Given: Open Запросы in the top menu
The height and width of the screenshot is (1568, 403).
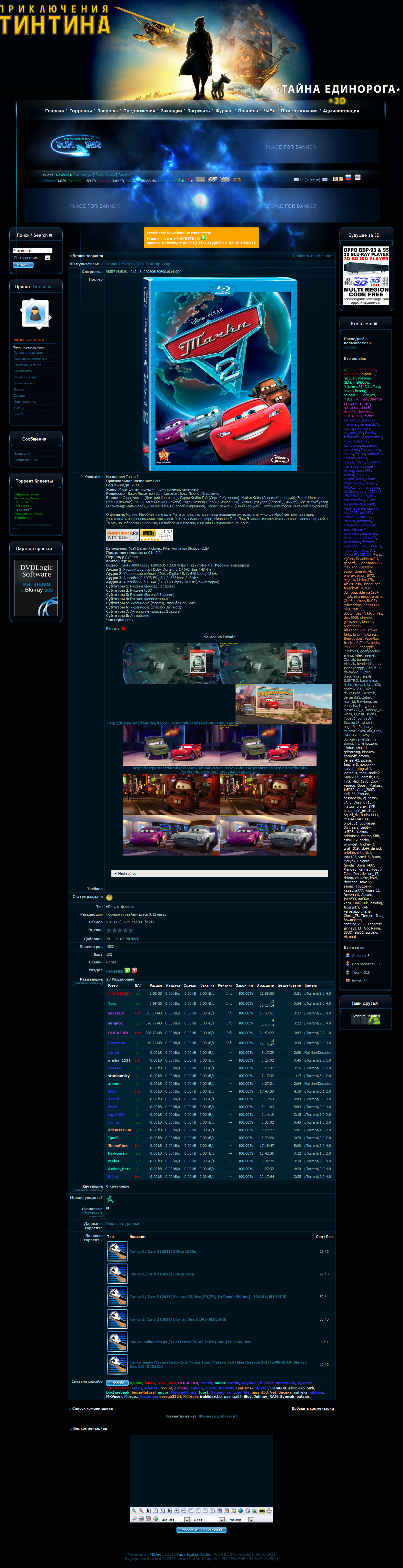Looking at the screenshot, I should (107, 111).
